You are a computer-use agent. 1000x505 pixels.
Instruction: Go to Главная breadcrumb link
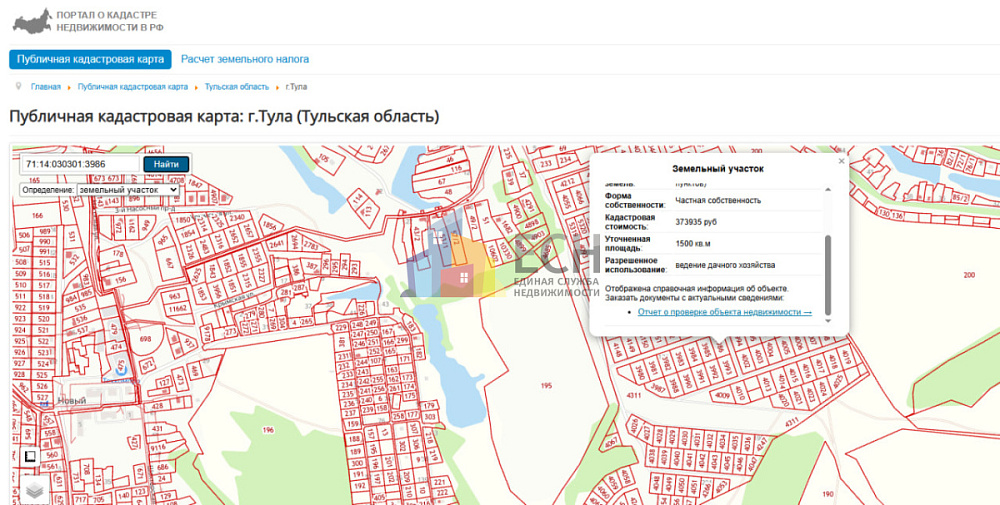point(46,87)
